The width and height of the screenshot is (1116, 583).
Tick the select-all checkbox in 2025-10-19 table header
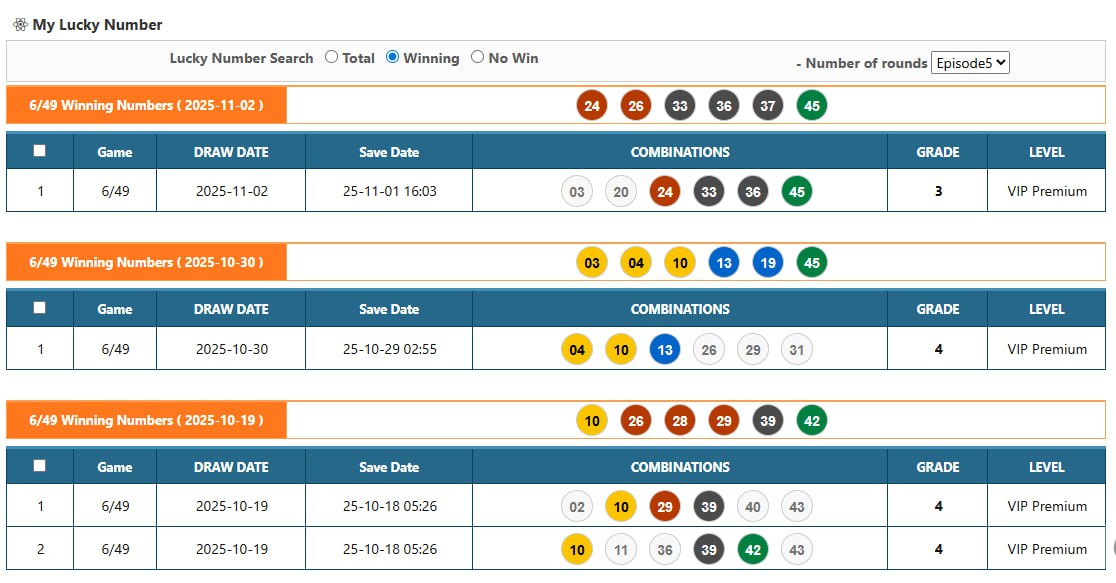coord(39,466)
